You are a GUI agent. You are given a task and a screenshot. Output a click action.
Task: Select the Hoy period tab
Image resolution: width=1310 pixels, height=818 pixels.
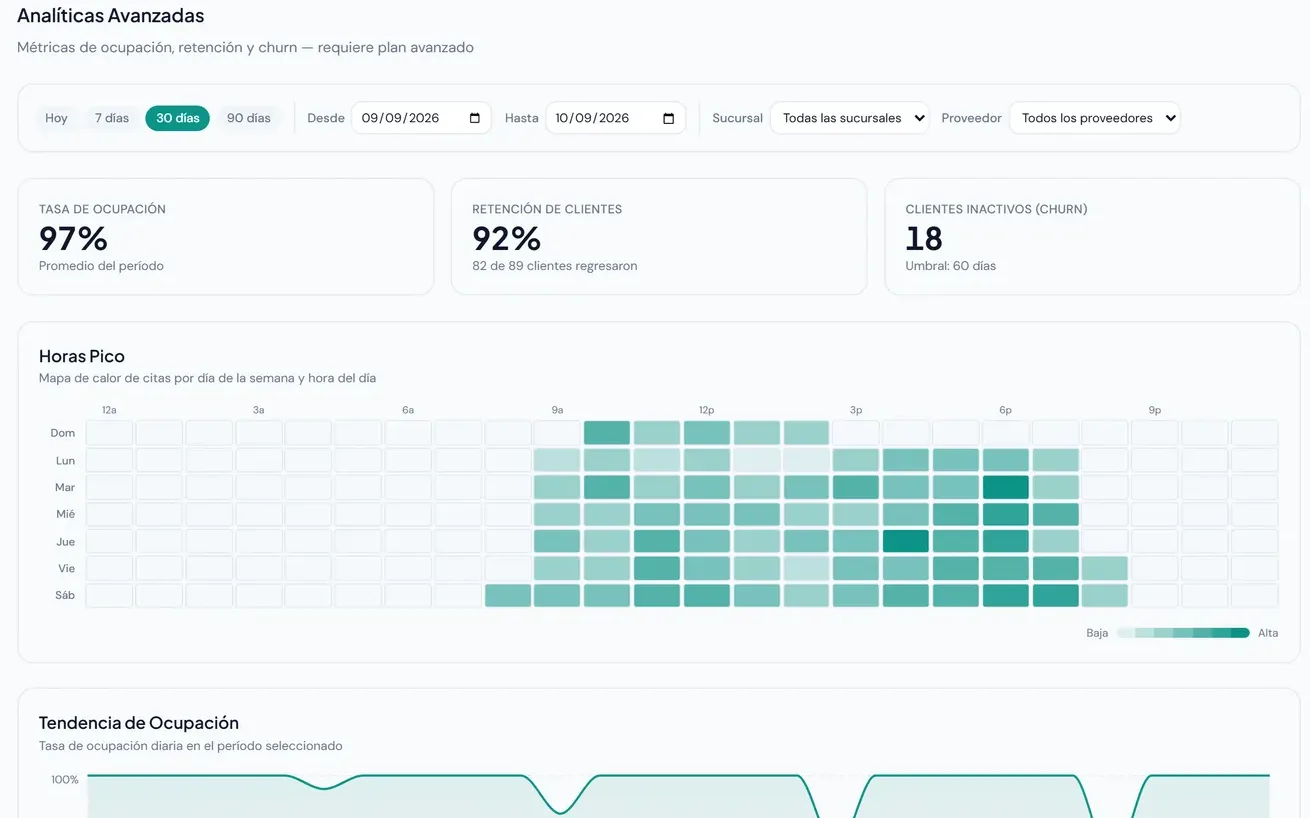pyautogui.click(x=56, y=118)
